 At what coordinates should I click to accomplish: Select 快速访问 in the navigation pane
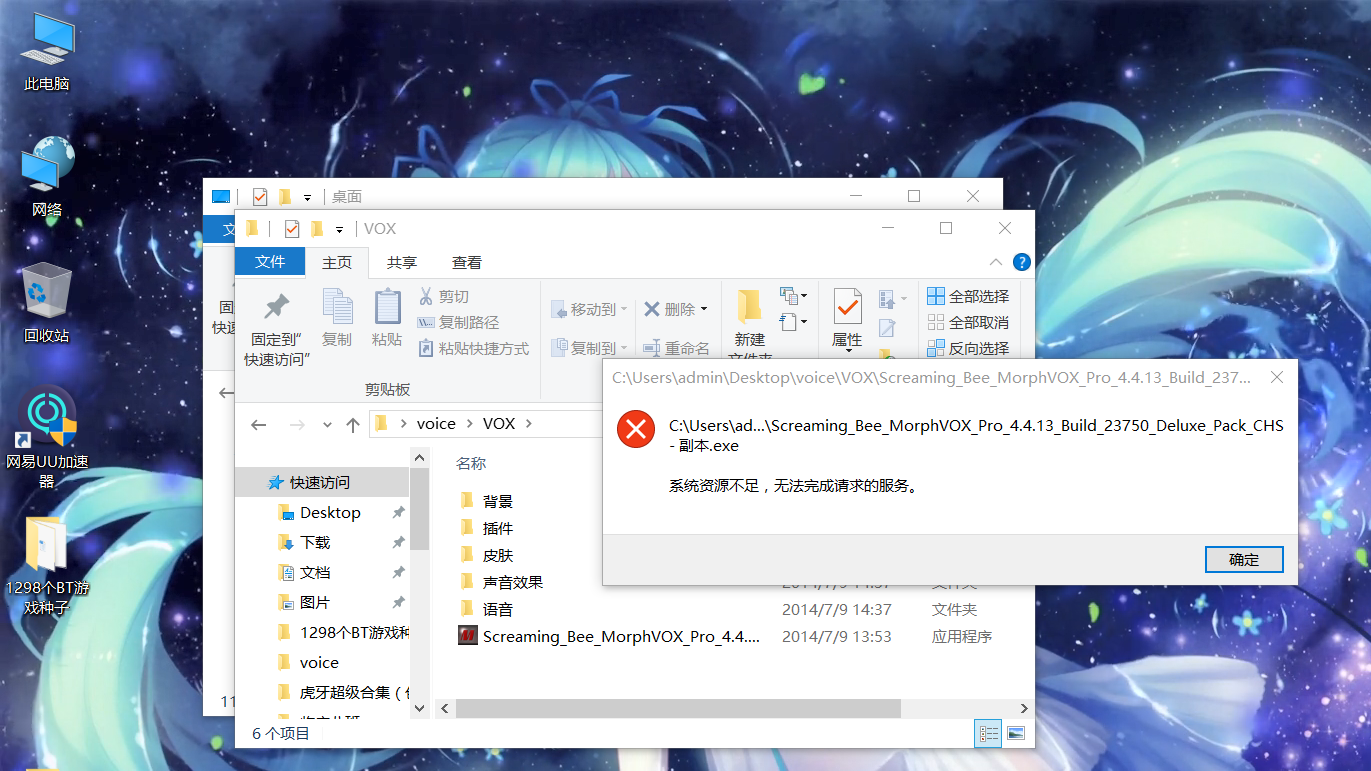click(x=322, y=482)
